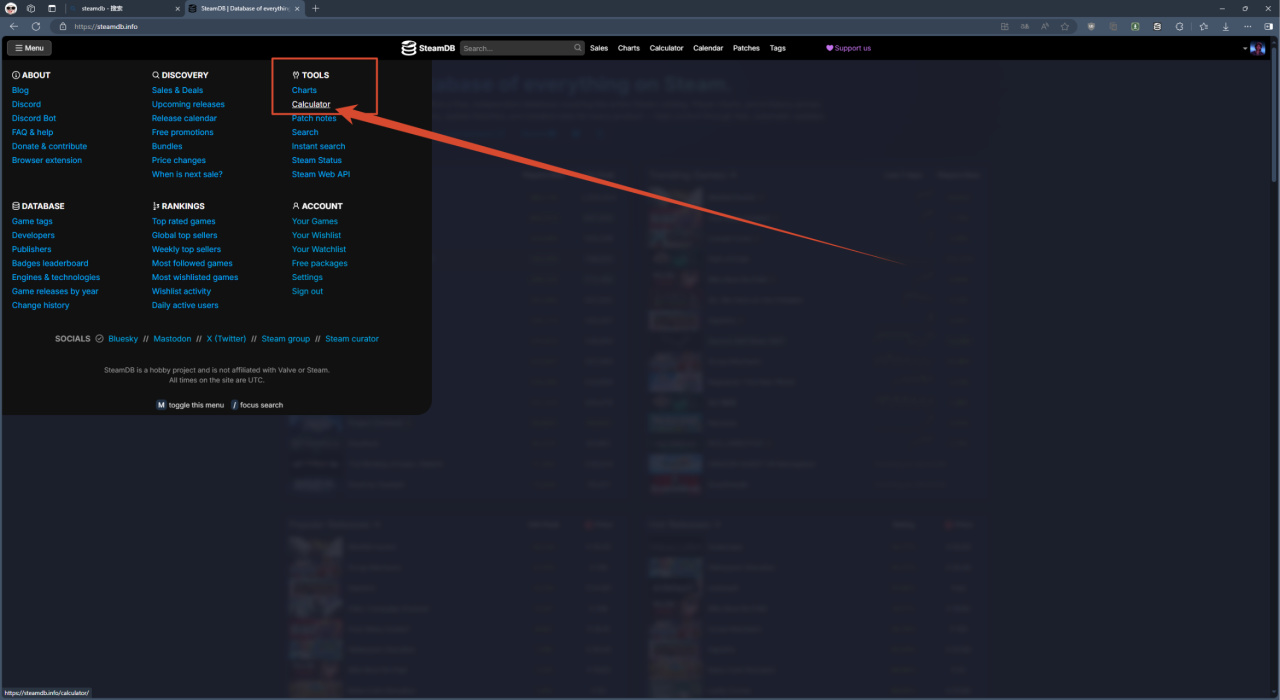Open the browser extensions puzzle icon
The width and height of the screenshot is (1280, 700).
(1179, 26)
